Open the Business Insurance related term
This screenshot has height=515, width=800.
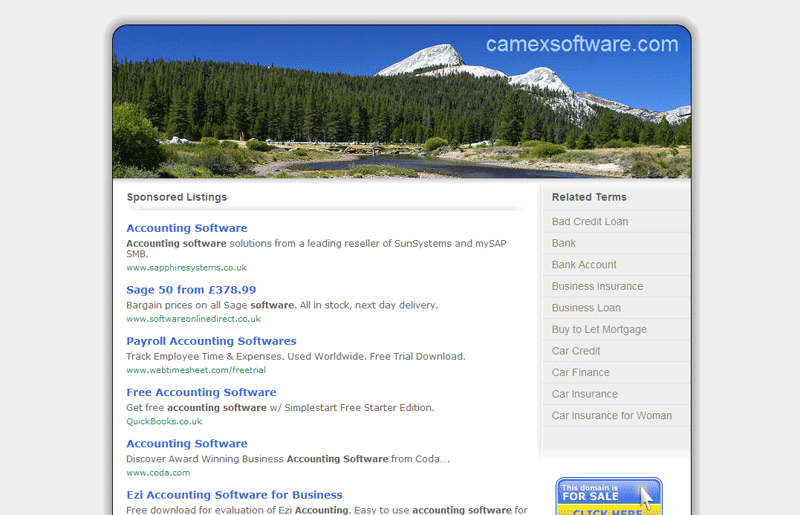(597, 286)
